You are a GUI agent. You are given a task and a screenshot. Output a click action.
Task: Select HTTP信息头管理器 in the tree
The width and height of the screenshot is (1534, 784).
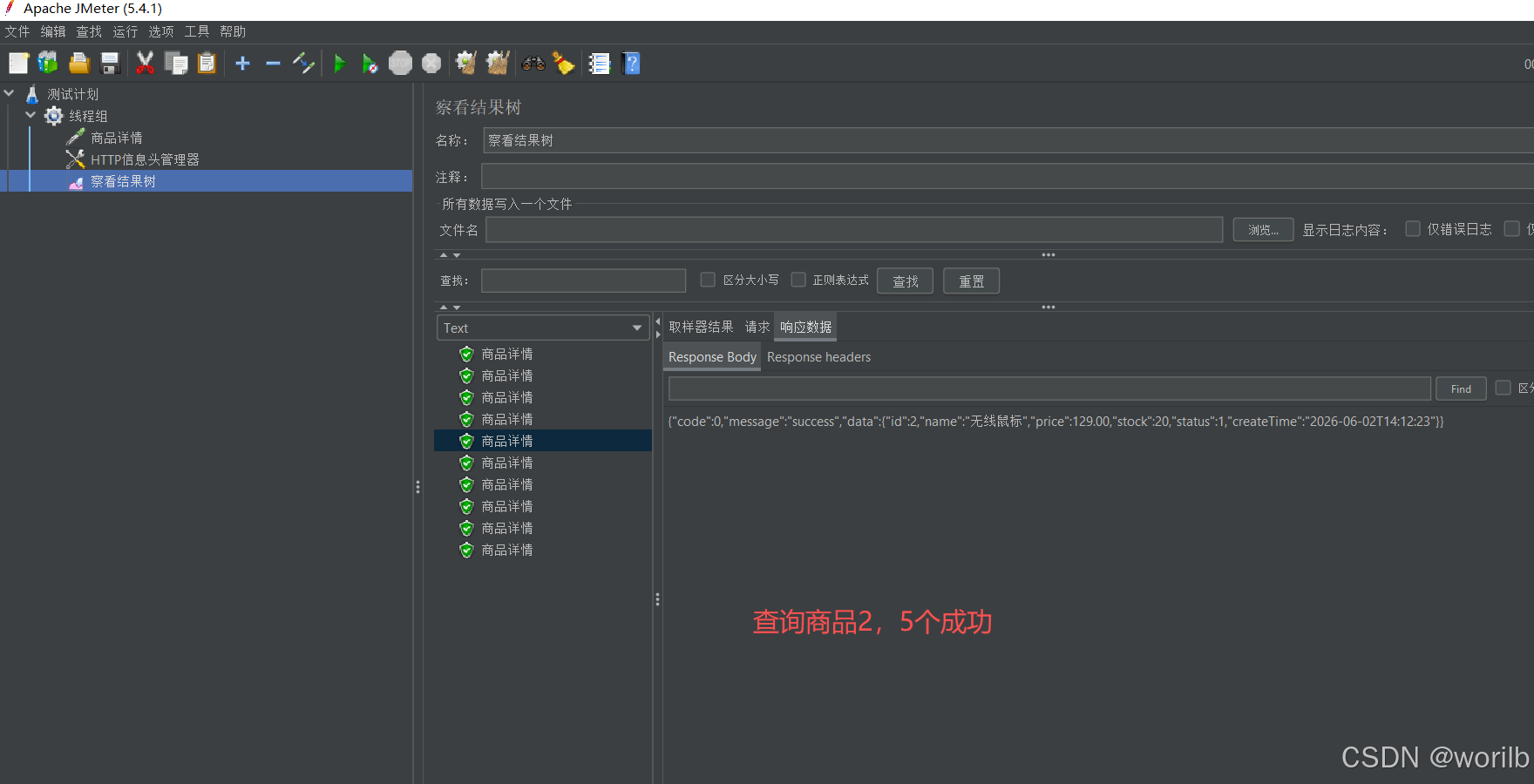tap(145, 159)
